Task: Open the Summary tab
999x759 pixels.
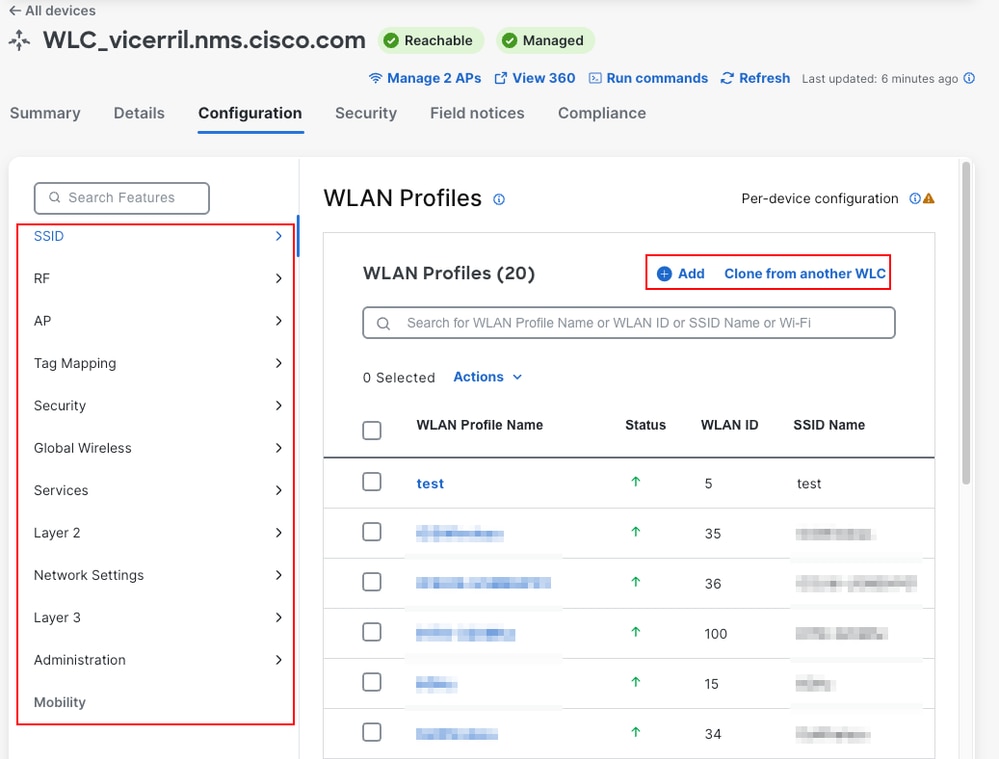Action: tap(45, 113)
